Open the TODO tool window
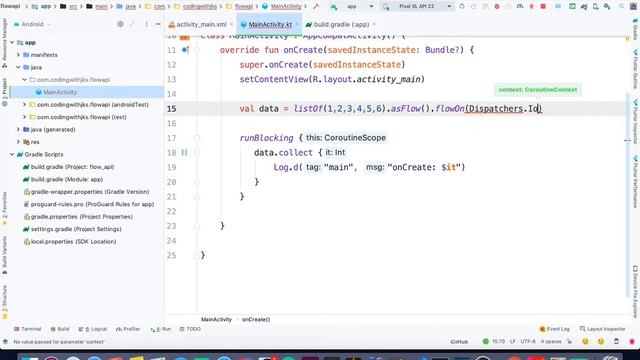Image resolution: width=640 pixels, height=360 pixels. 190,329
